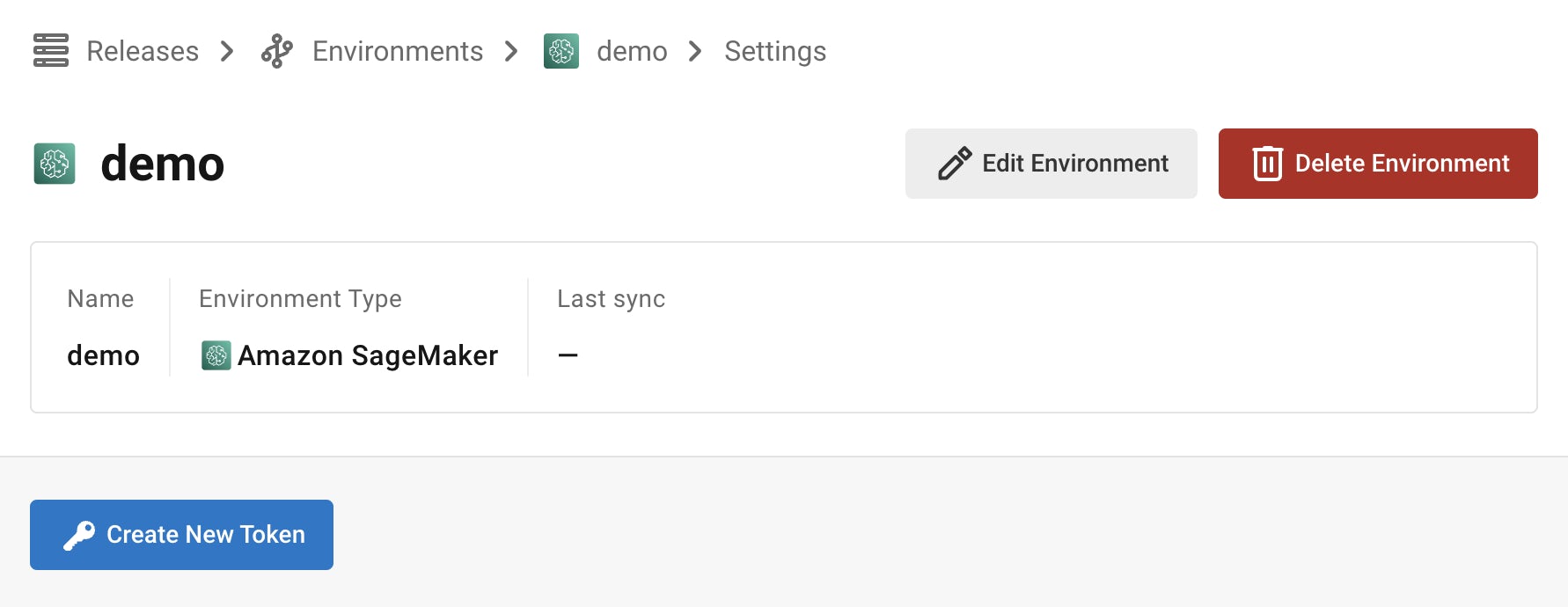This screenshot has width=1568, height=607.
Task: Click the SageMaker icon next to the demo heading
Action: [x=55, y=164]
